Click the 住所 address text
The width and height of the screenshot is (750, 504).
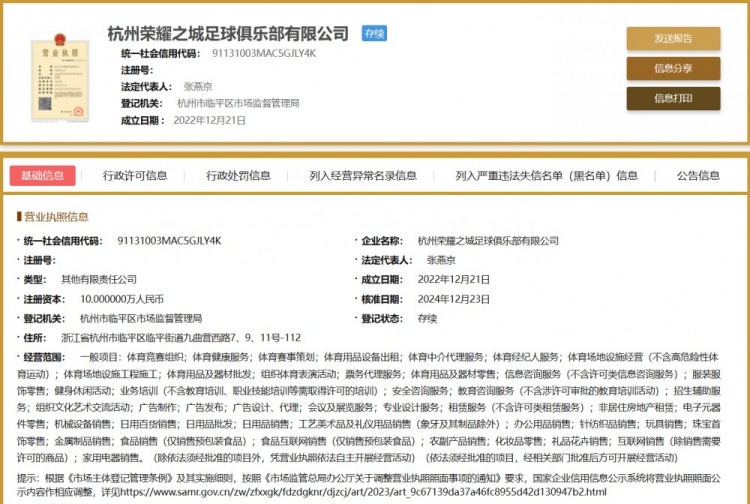181,337
